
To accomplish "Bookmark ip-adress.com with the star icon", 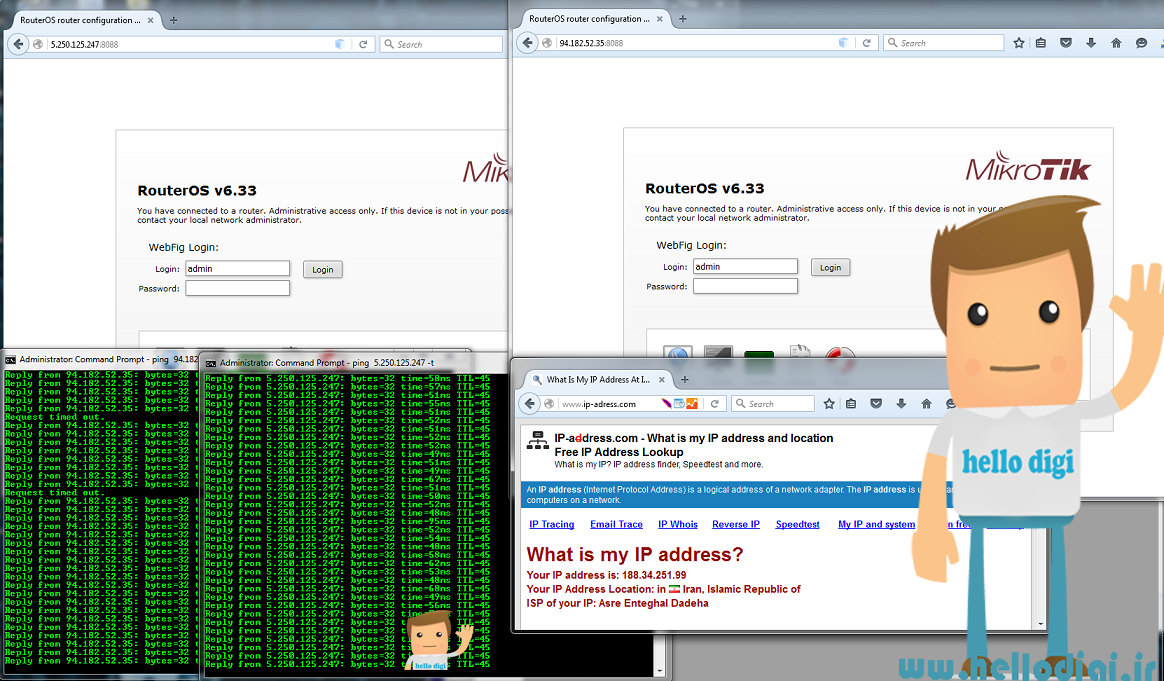I will 829,403.
